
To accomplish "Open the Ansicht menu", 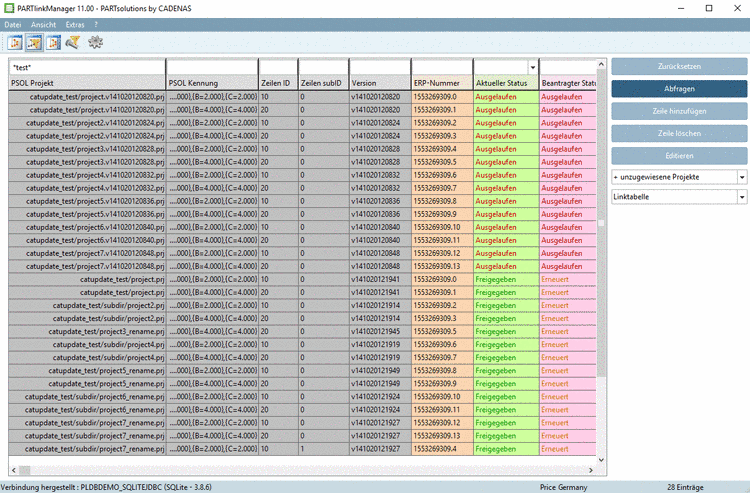I will pos(44,23).
